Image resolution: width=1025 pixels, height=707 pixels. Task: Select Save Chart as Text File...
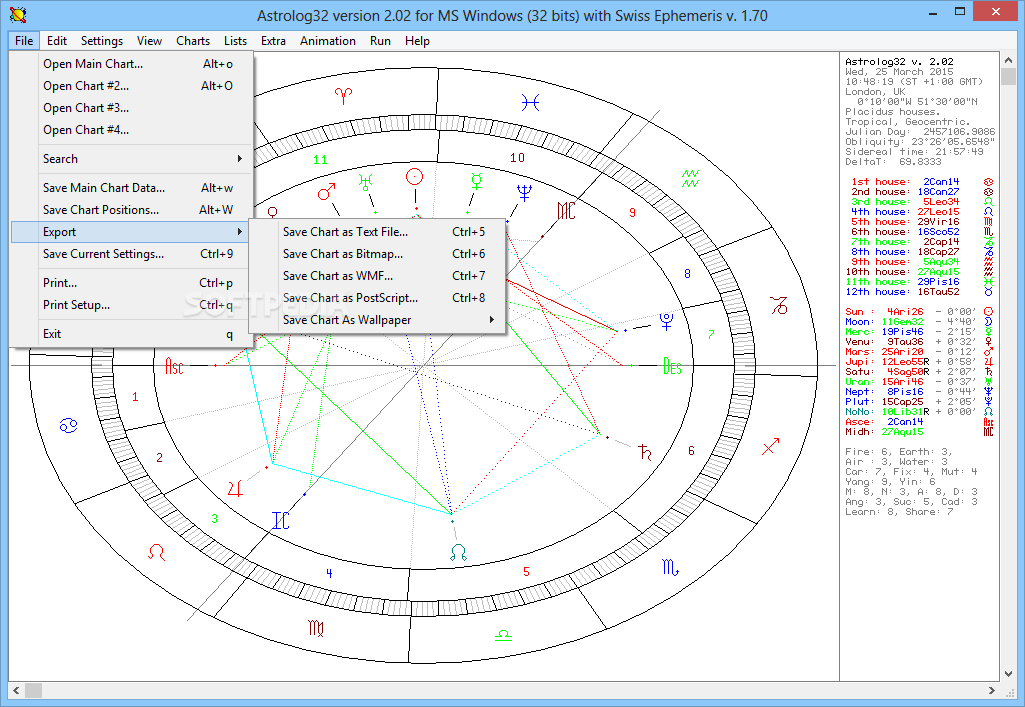377,232
